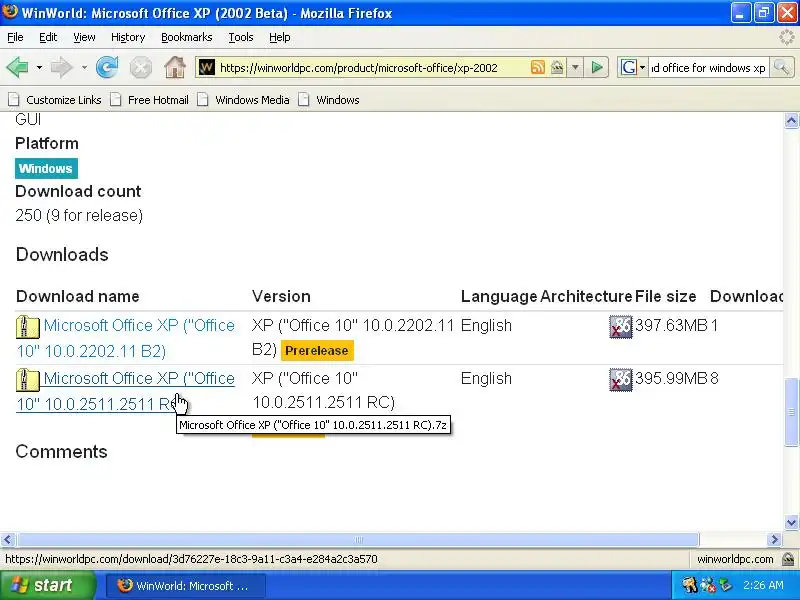The image size is (800, 600).
Task: Click the grayed Stop loading icon
Action: (140, 67)
